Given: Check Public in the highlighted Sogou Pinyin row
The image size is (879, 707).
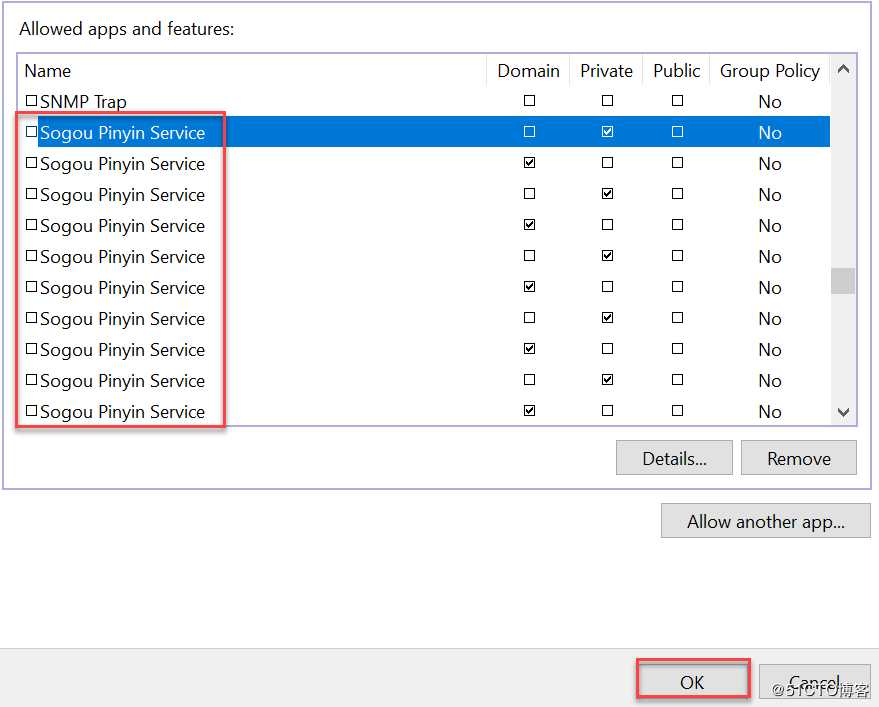Looking at the screenshot, I should pos(677,132).
